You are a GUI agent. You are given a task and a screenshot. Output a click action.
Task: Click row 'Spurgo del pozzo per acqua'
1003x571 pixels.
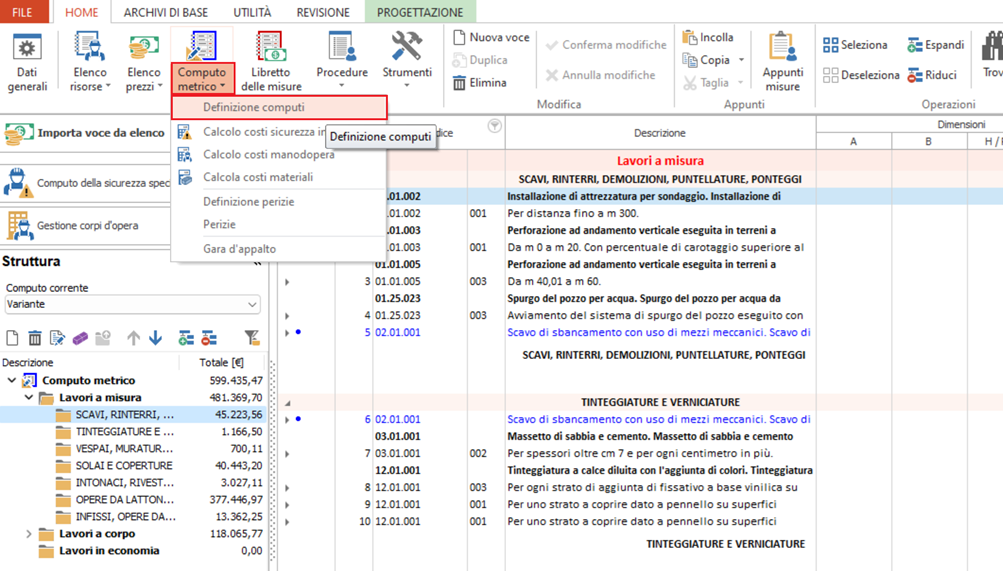pos(644,299)
